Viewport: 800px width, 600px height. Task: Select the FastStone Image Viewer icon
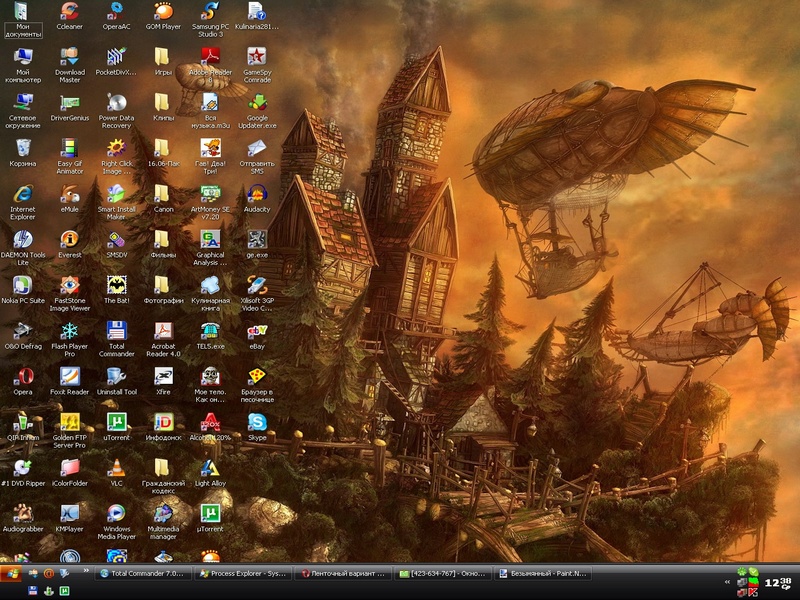70,285
